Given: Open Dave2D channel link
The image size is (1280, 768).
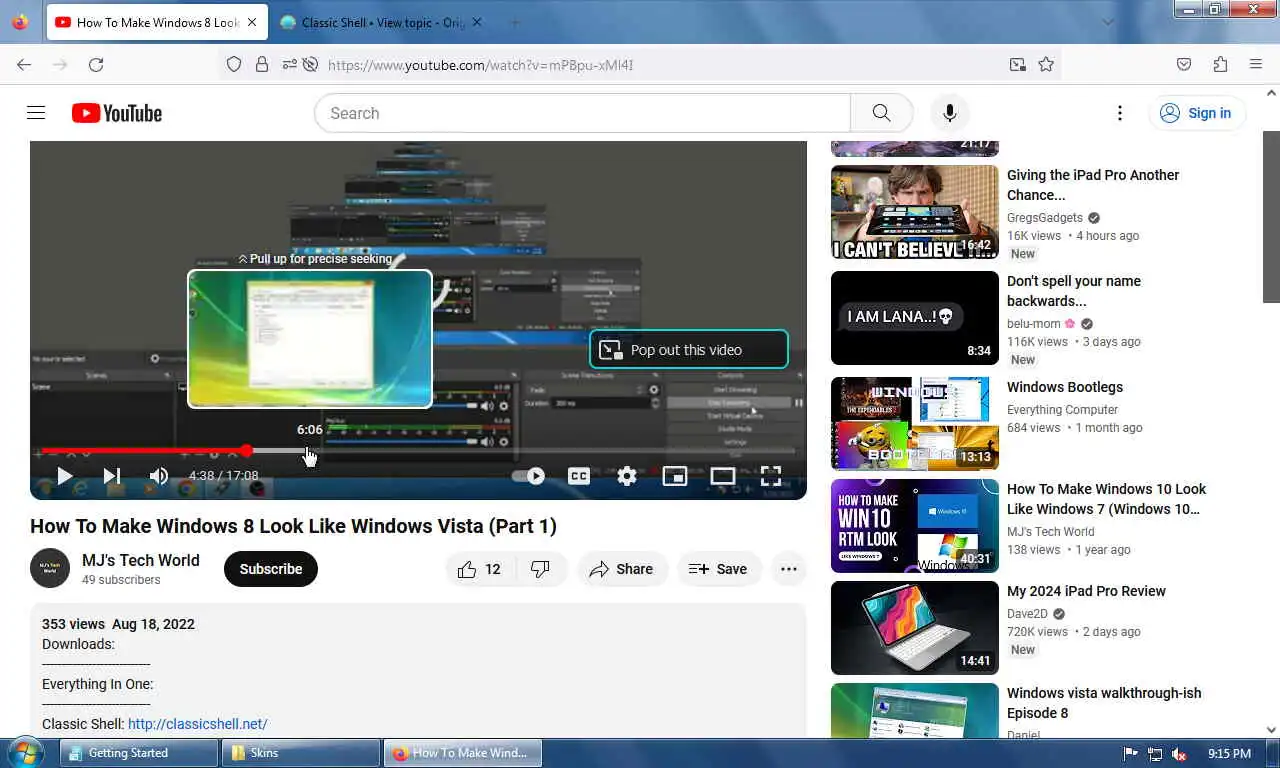Looking at the screenshot, I should click(1027, 614).
